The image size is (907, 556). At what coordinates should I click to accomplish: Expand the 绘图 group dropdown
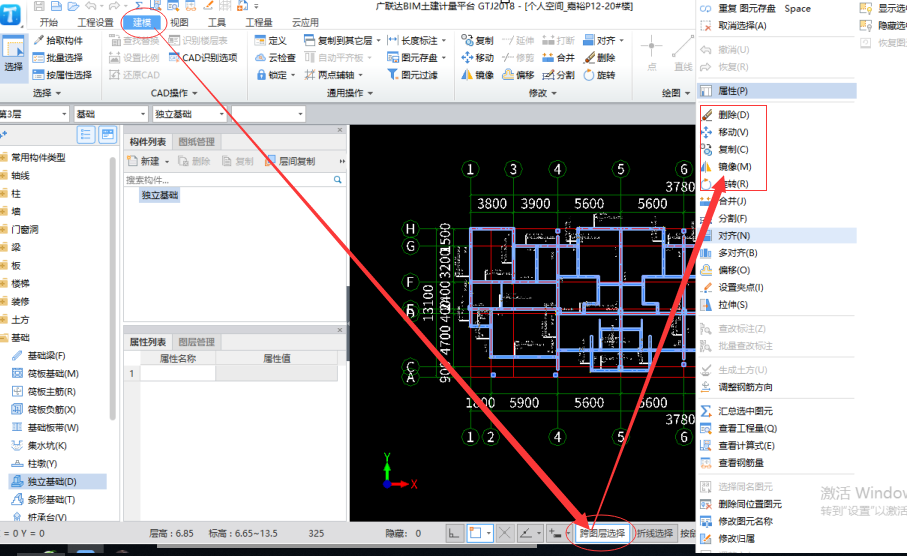click(676, 93)
